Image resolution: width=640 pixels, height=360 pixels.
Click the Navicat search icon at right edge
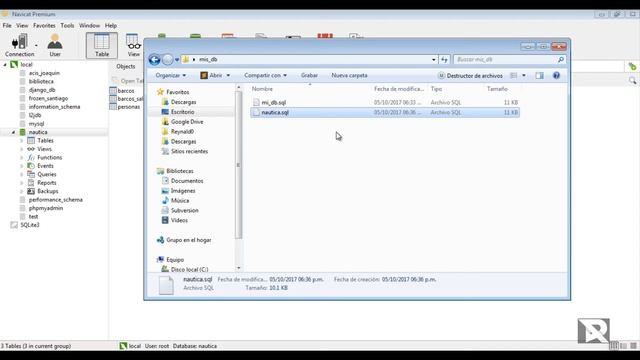point(632,81)
